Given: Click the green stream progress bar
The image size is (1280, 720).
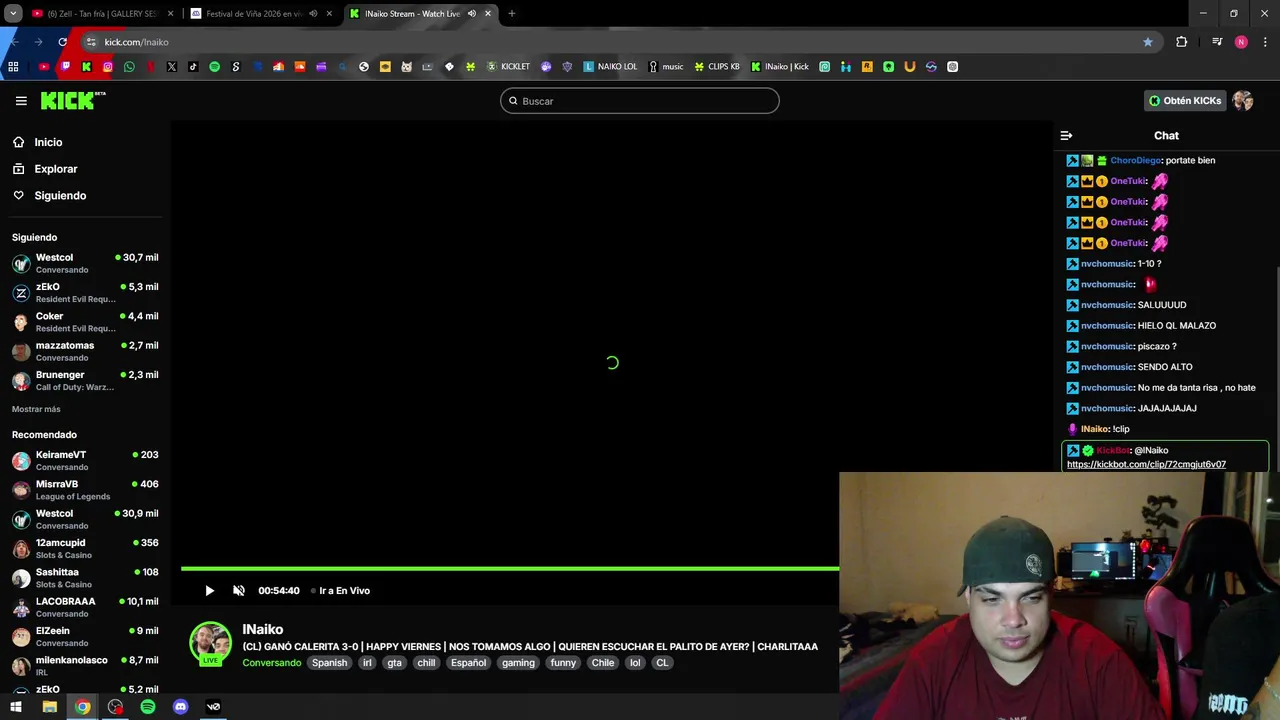Looking at the screenshot, I should [x=510, y=569].
